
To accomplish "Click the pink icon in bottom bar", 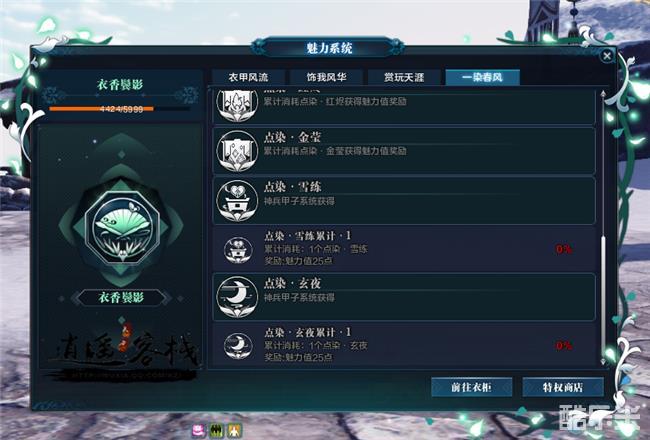I will [x=199, y=430].
